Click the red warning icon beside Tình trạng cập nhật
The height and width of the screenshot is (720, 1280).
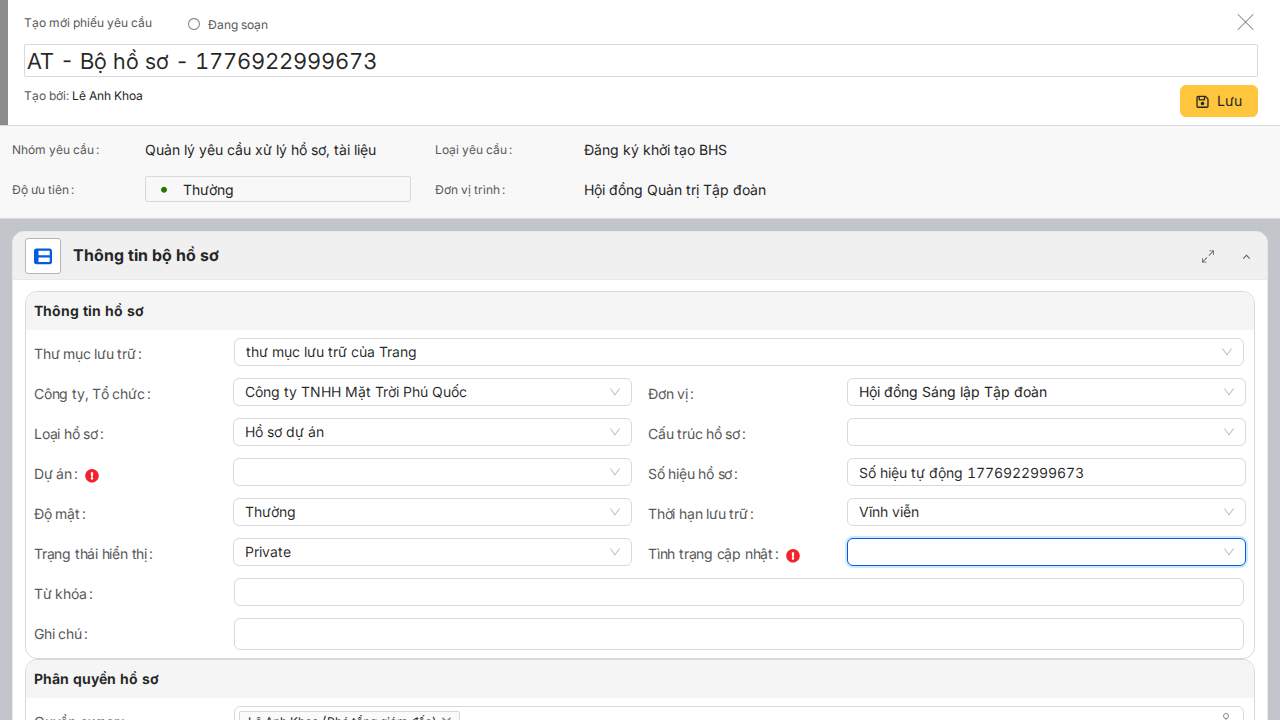point(793,556)
